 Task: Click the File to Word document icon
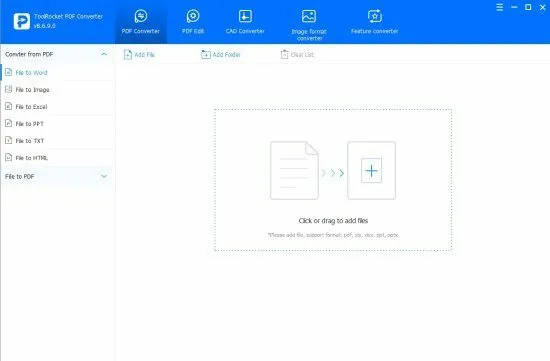pos(8,73)
